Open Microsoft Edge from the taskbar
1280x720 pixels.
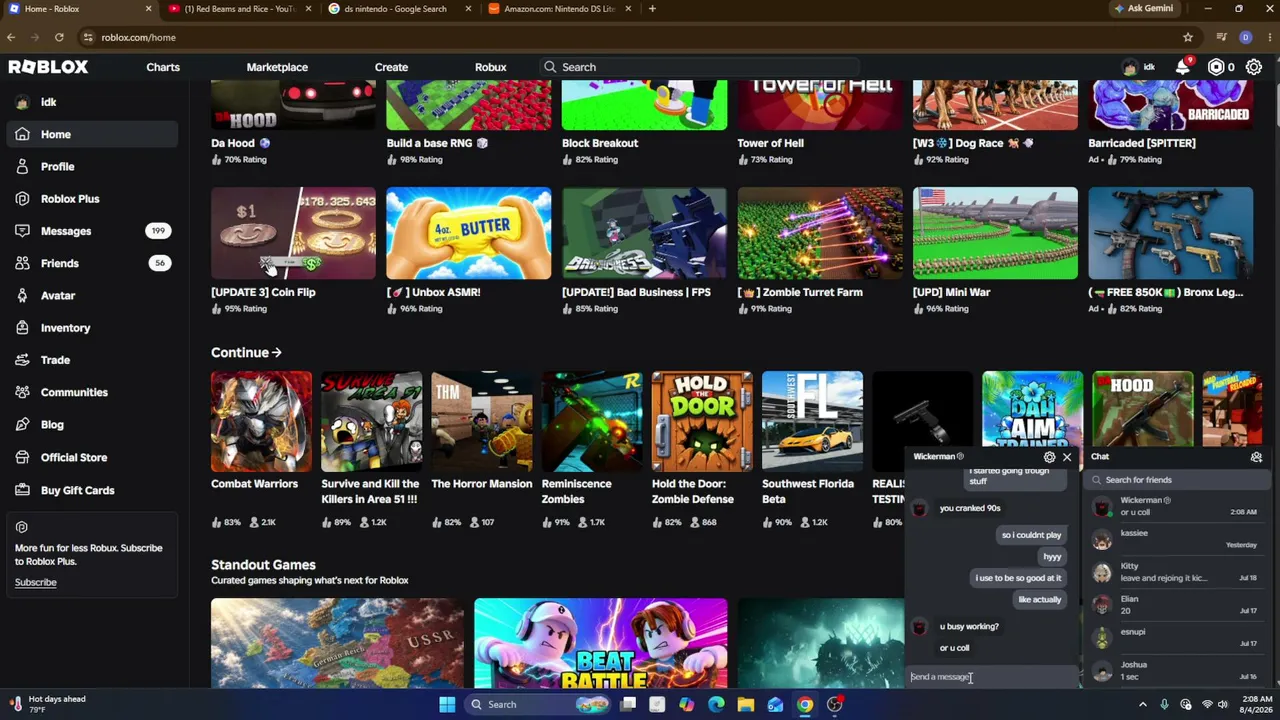716,704
